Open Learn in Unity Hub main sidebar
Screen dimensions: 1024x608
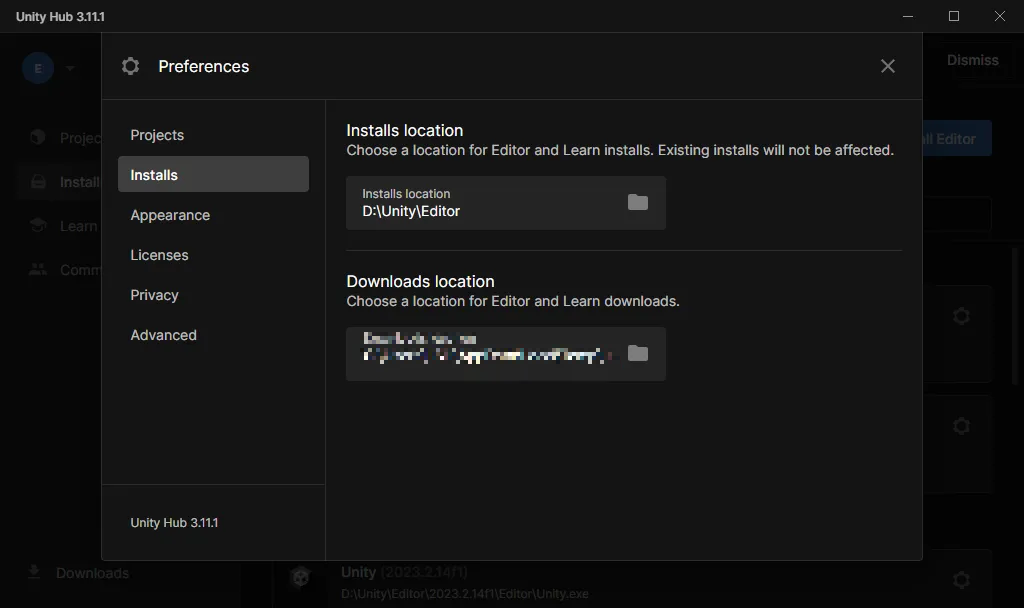click(x=65, y=226)
